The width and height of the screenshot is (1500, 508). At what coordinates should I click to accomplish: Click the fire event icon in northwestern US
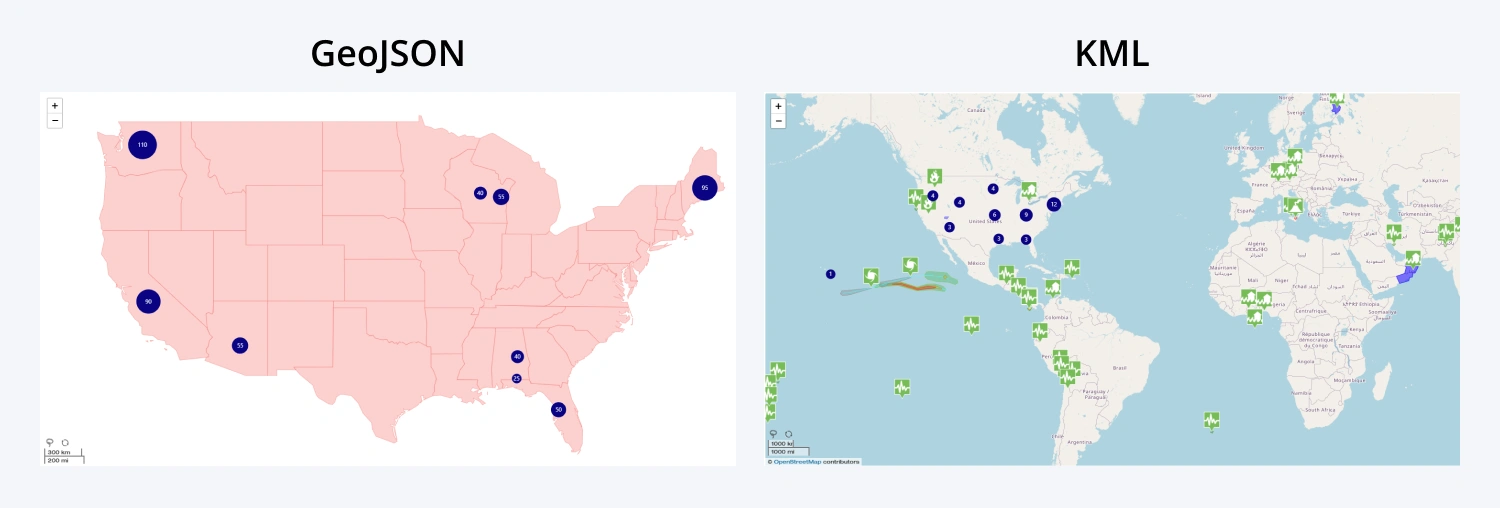pos(935,176)
